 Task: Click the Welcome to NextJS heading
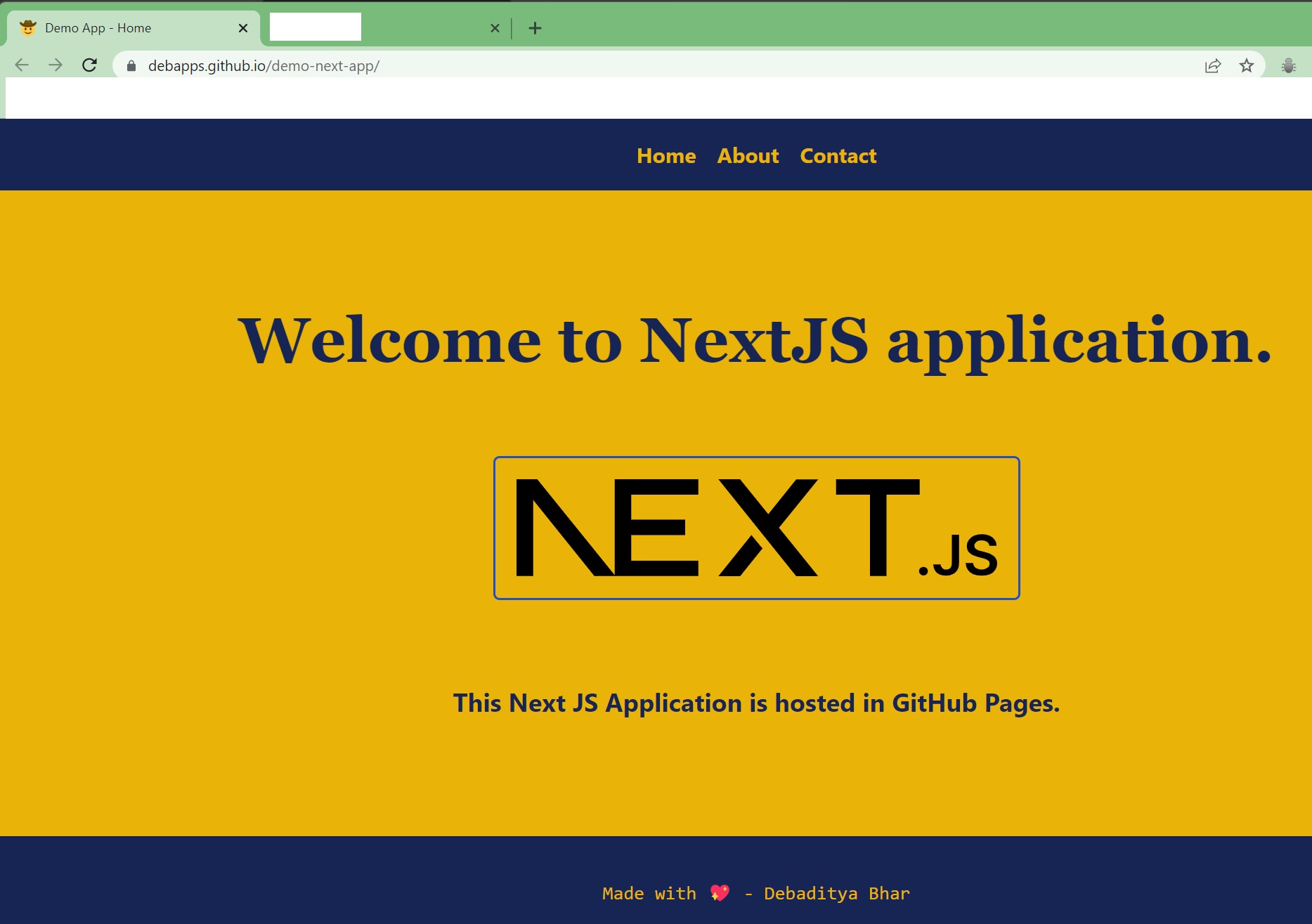coord(755,341)
